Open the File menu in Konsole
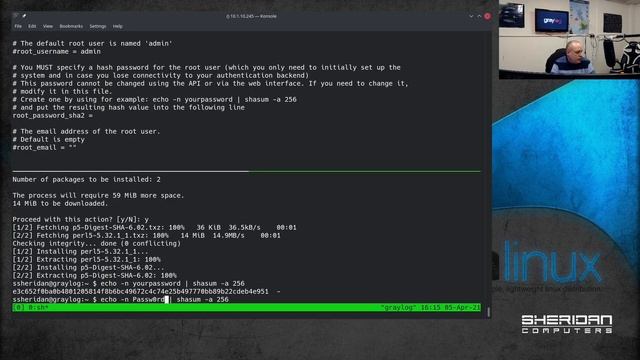 [18, 26]
